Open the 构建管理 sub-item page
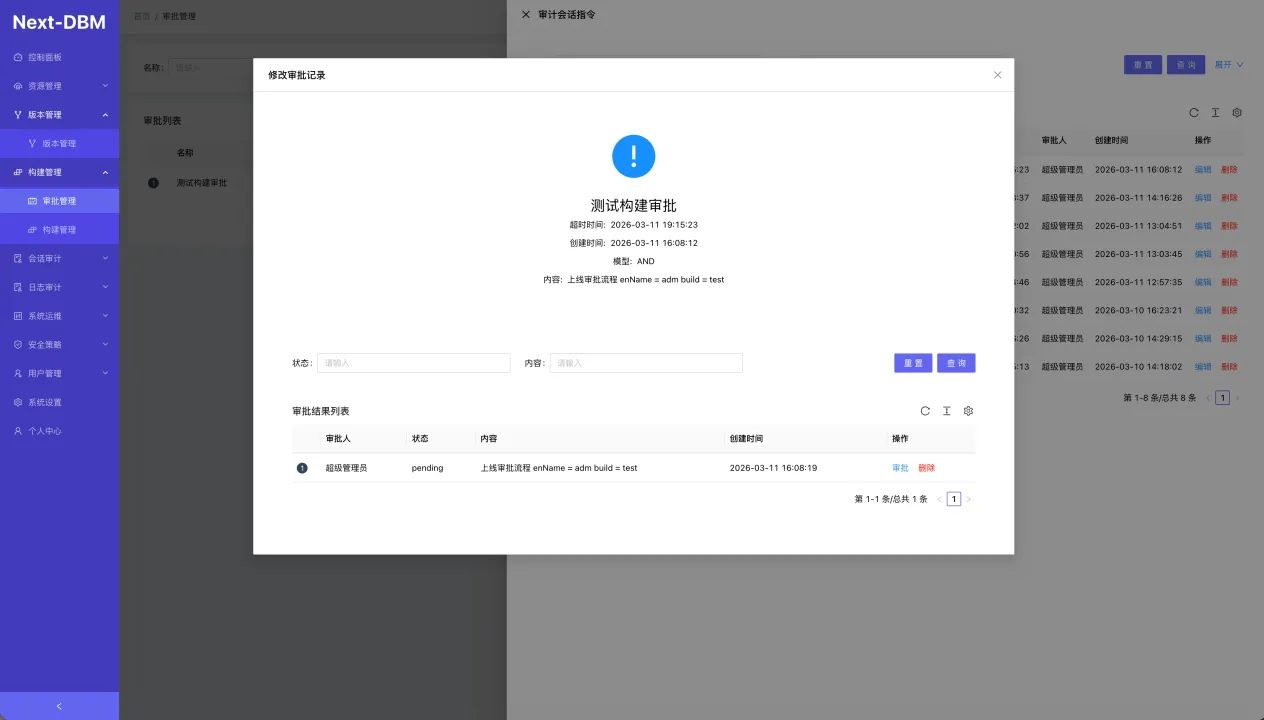 (x=59, y=230)
